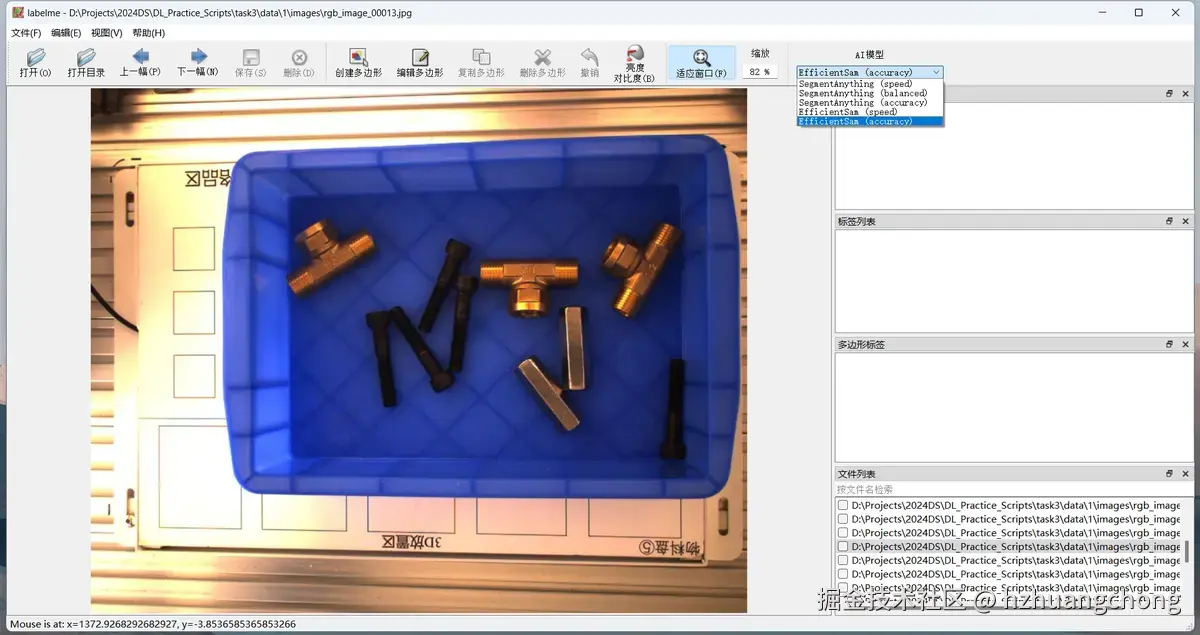Choose EfficientSam (speed) model option

pos(870,112)
